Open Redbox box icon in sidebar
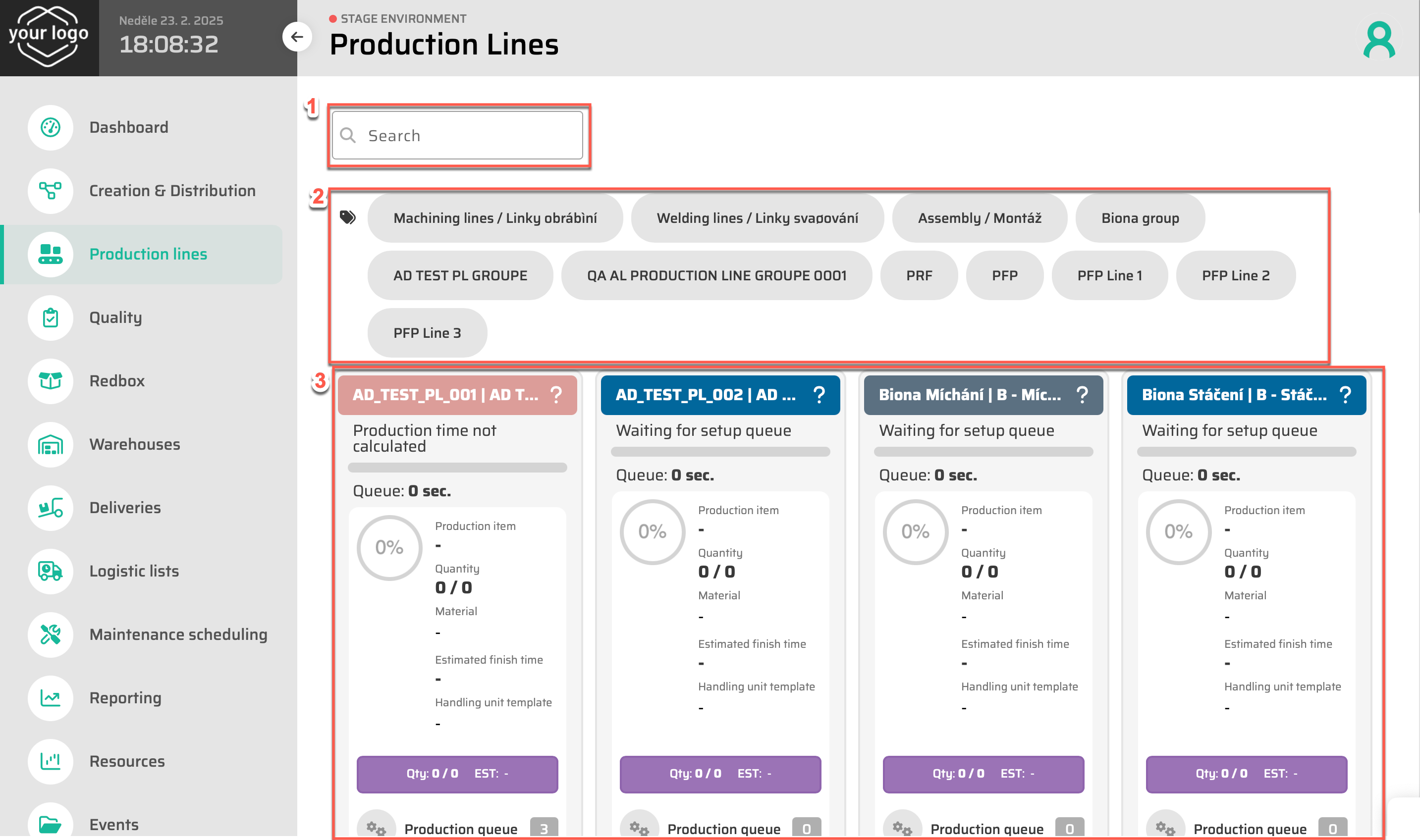 (x=51, y=381)
